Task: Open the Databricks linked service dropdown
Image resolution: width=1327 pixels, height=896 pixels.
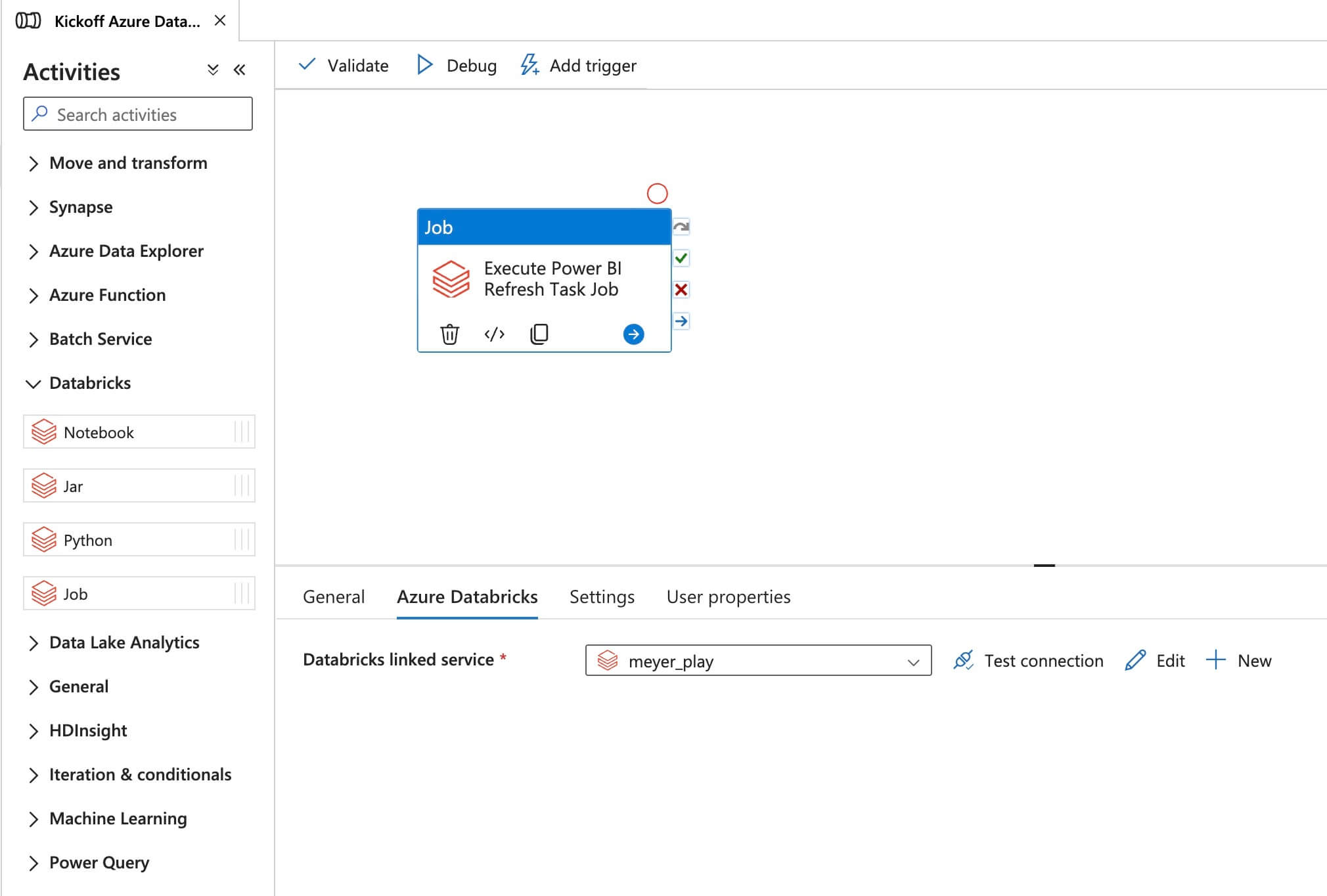Action: pyautogui.click(x=758, y=661)
